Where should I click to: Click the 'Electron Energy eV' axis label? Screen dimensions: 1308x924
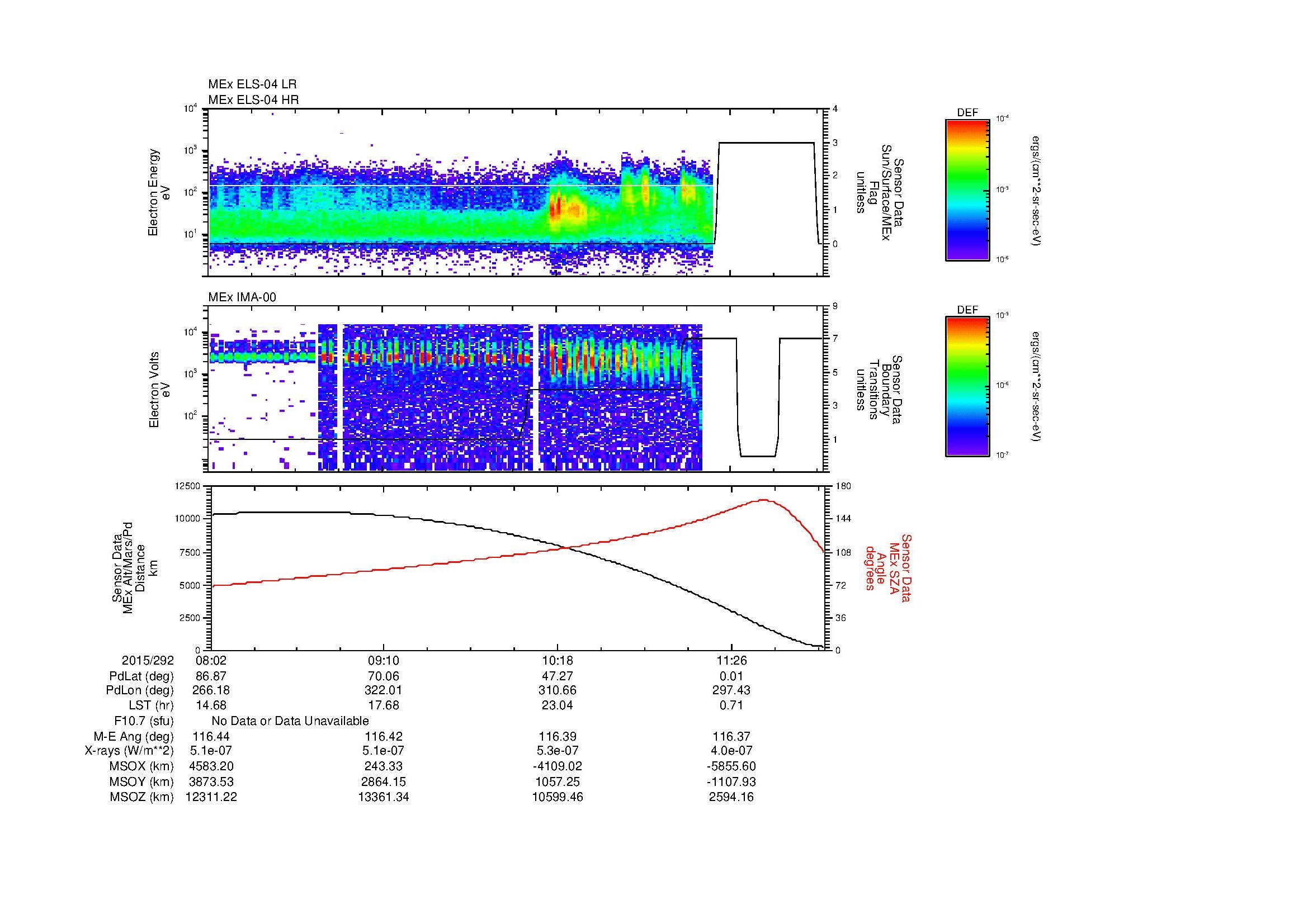[x=159, y=192]
